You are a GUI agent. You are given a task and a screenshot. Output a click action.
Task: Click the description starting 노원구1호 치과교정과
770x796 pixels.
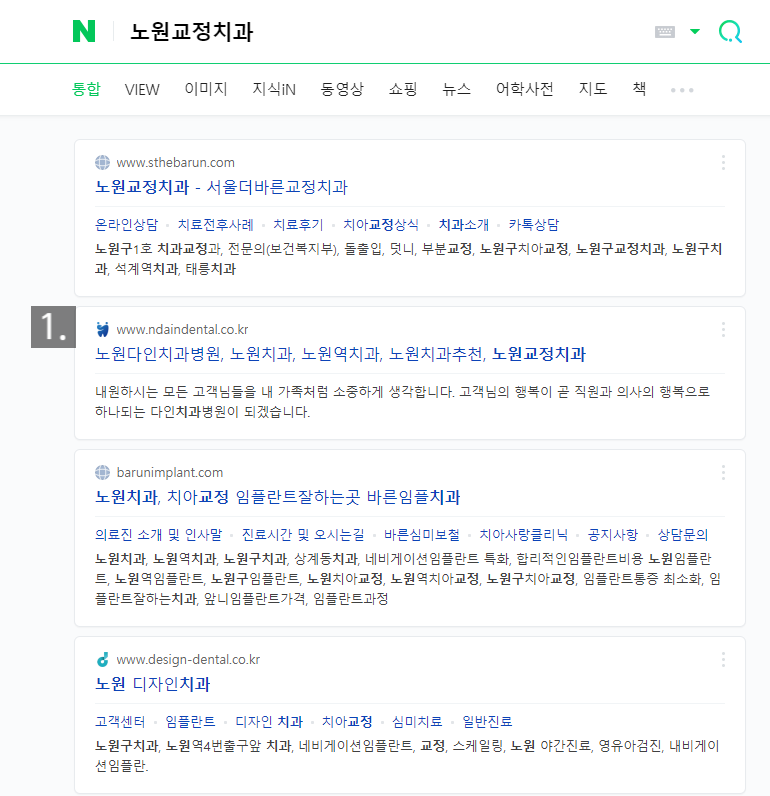tap(409, 259)
